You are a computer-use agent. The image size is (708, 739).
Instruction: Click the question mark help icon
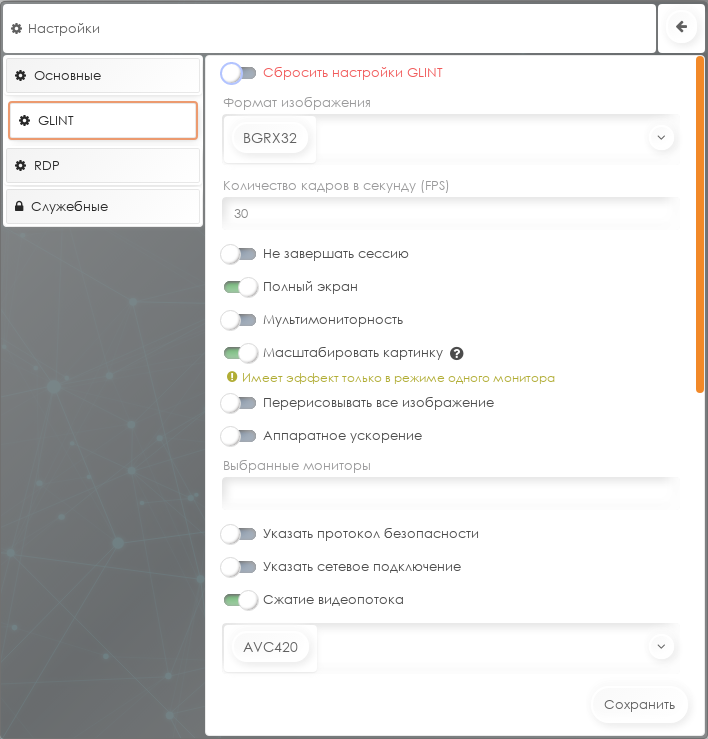(x=457, y=353)
